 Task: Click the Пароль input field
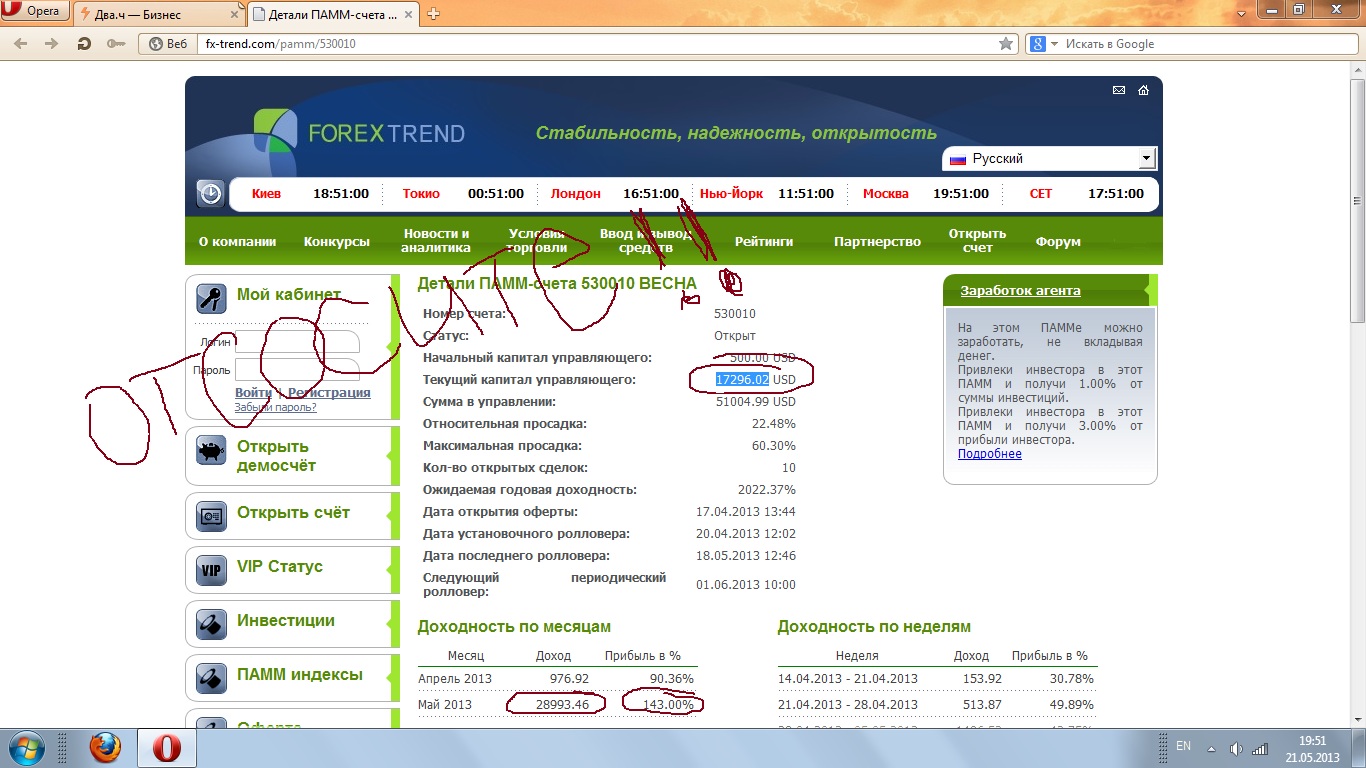tap(297, 370)
